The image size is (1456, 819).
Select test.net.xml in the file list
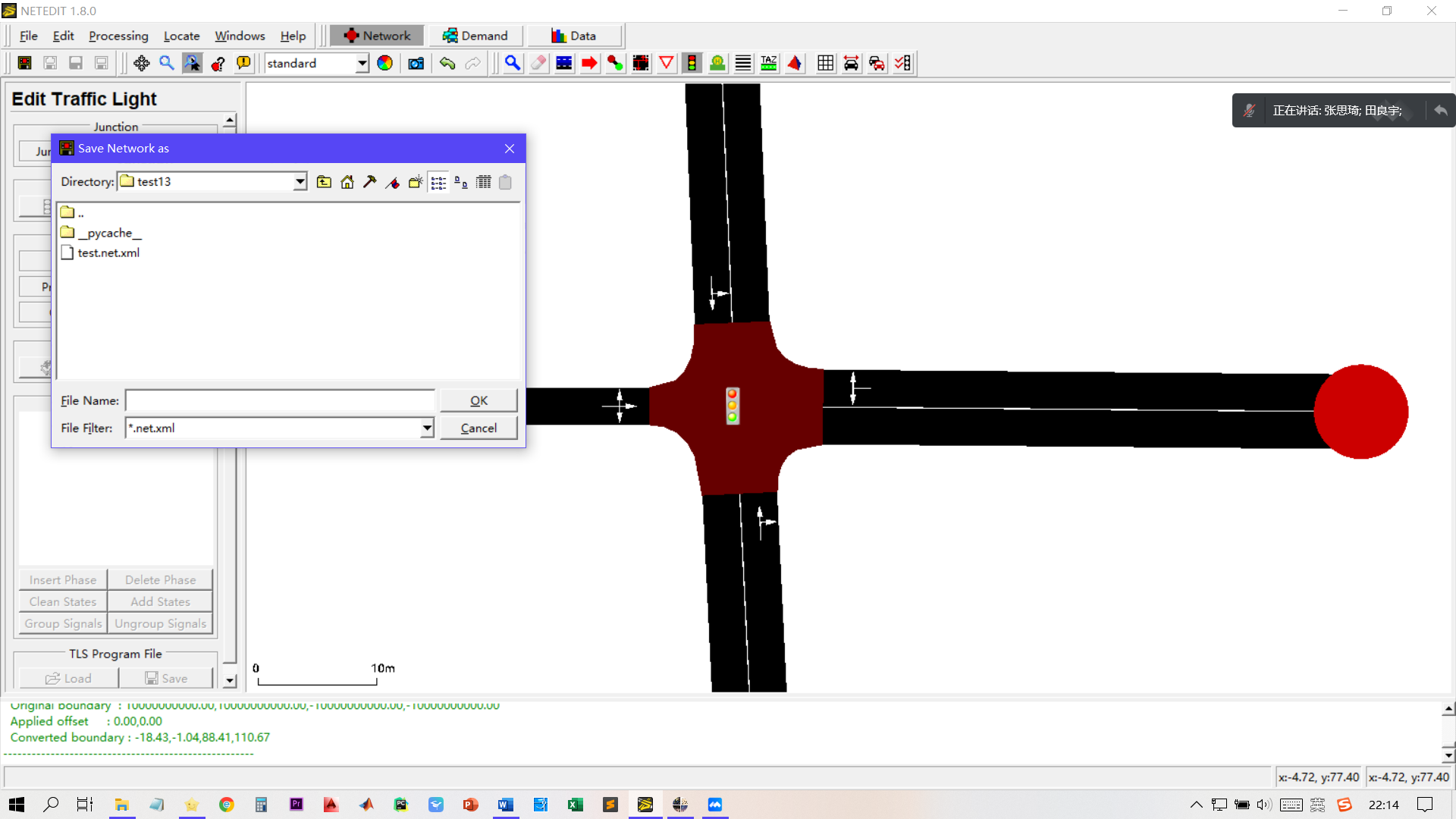107,253
